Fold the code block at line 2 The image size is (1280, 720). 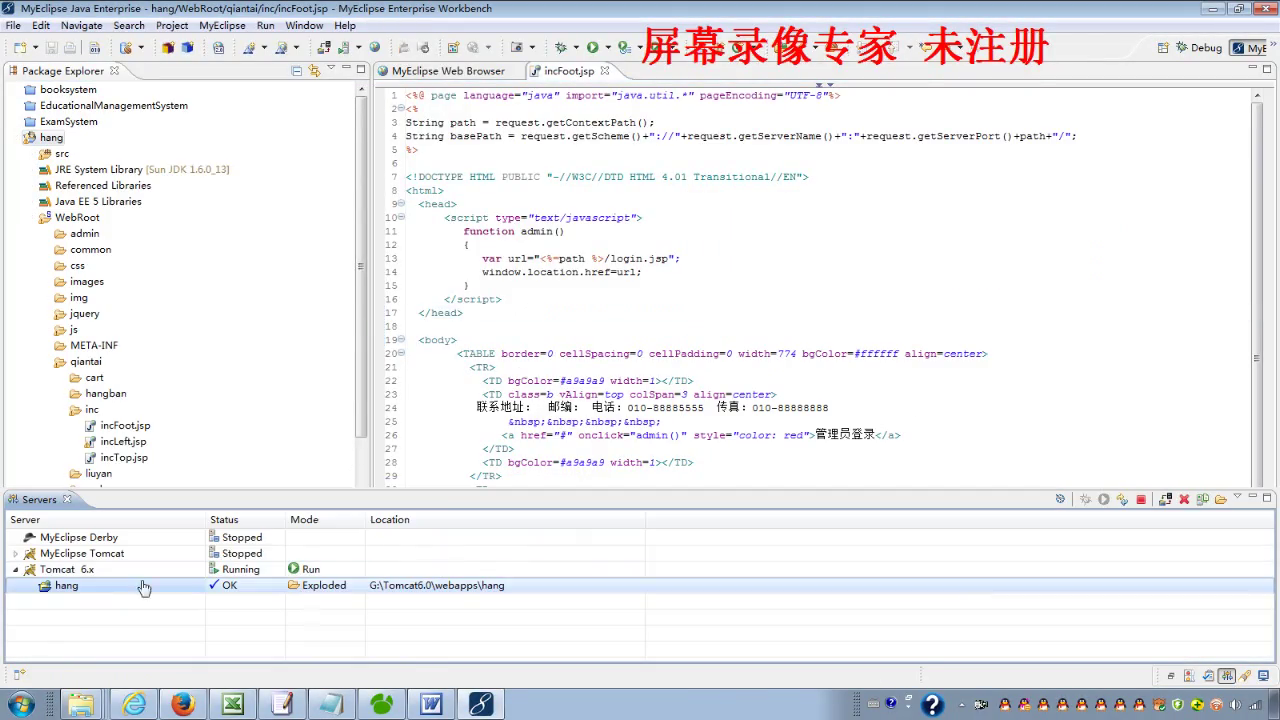click(x=401, y=108)
